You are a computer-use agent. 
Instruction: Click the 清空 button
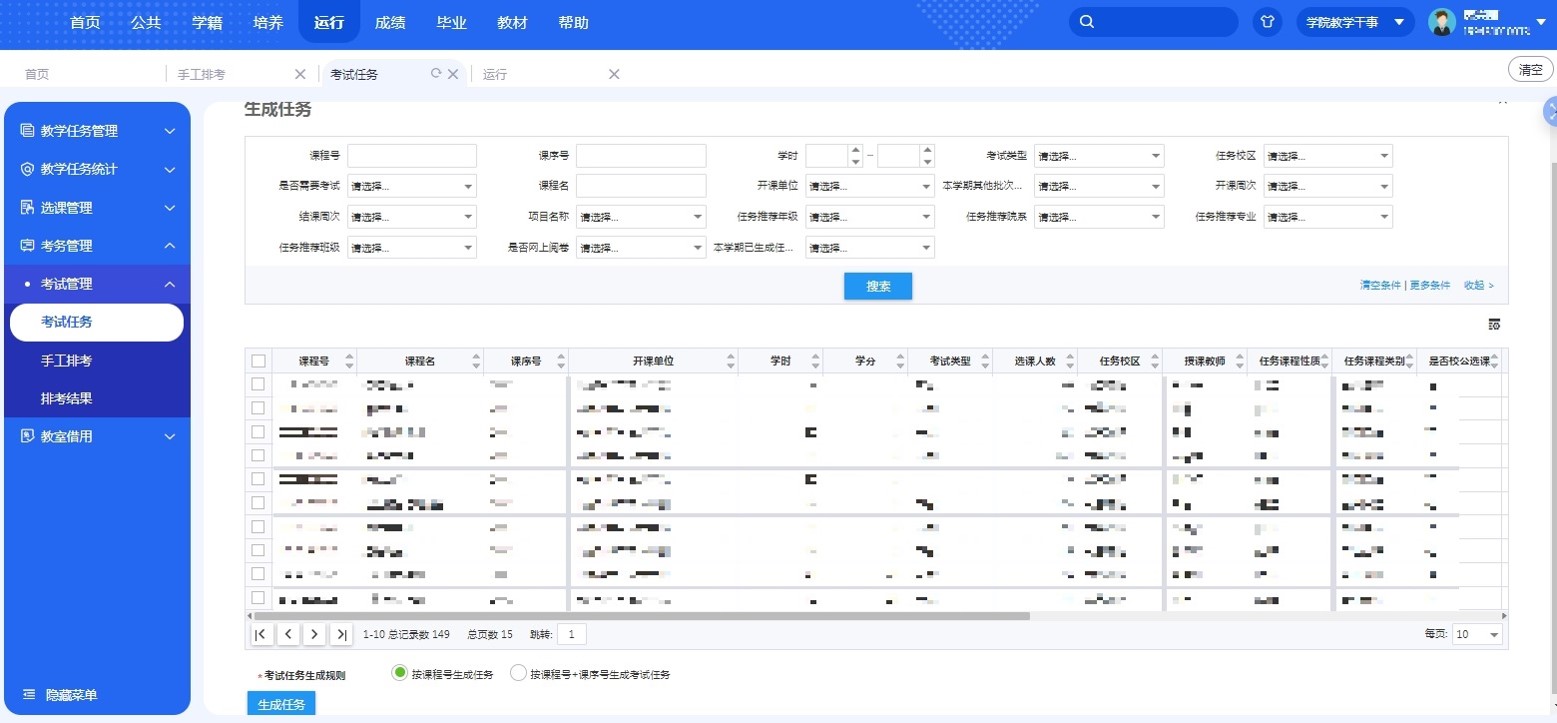coord(1531,70)
